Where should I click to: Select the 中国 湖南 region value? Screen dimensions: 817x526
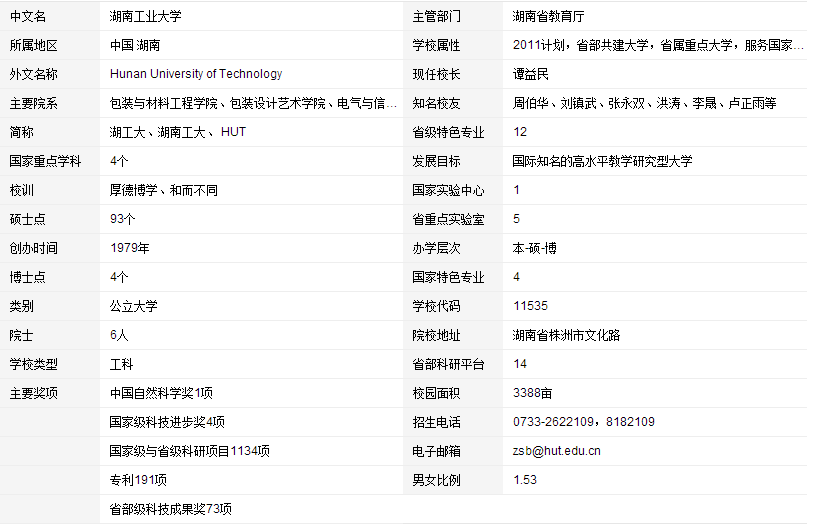point(135,45)
